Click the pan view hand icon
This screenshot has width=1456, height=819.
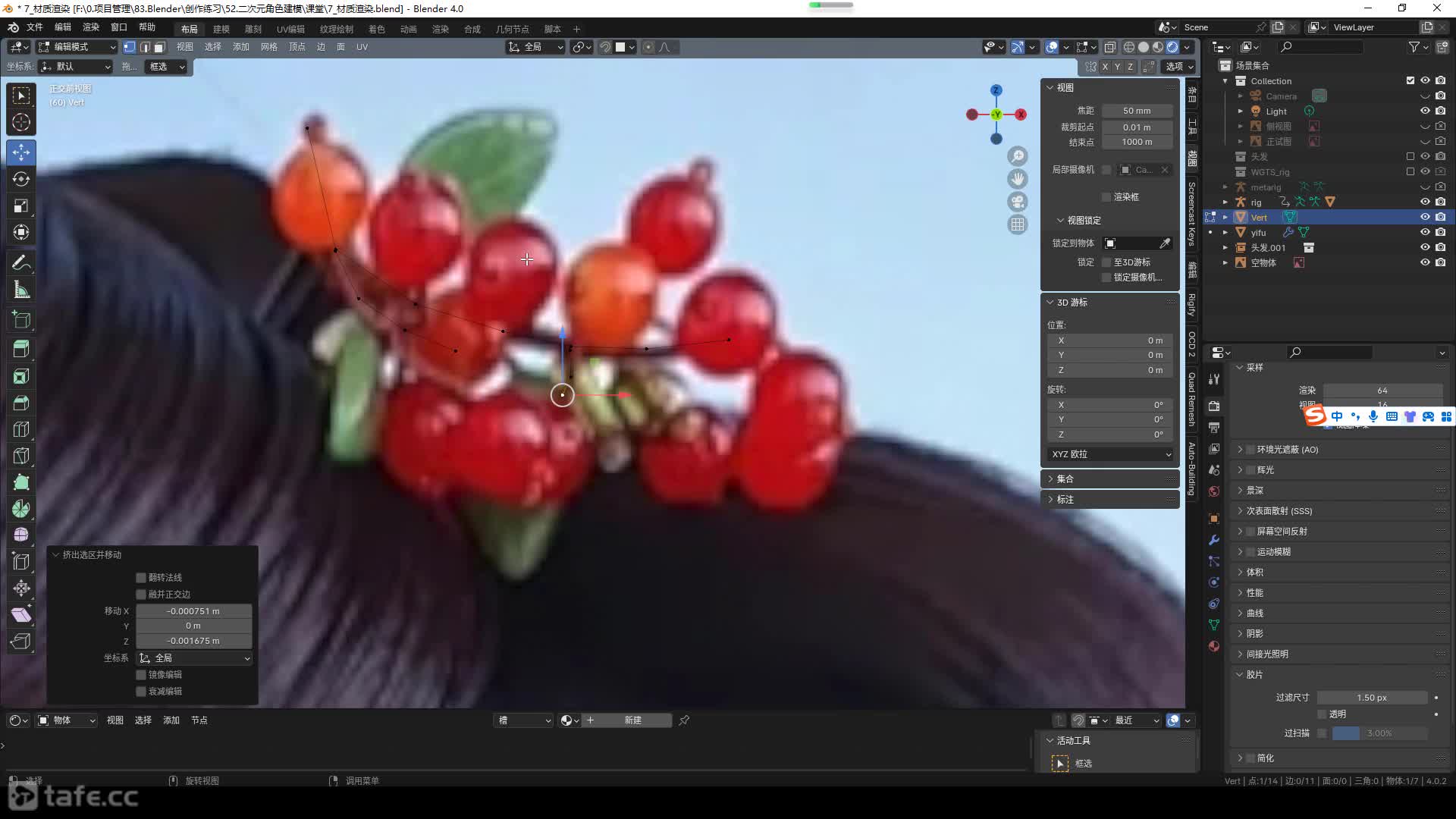[1018, 179]
